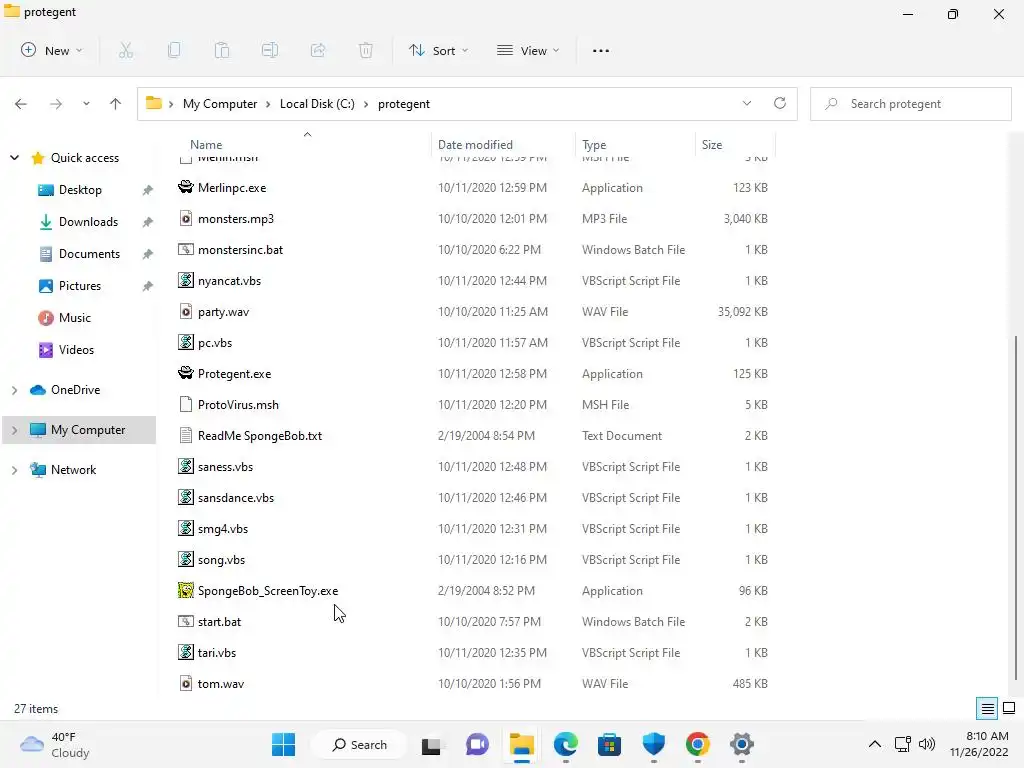Switch to large thumbnails view icon
The width and height of the screenshot is (1024, 768).
(1009, 709)
